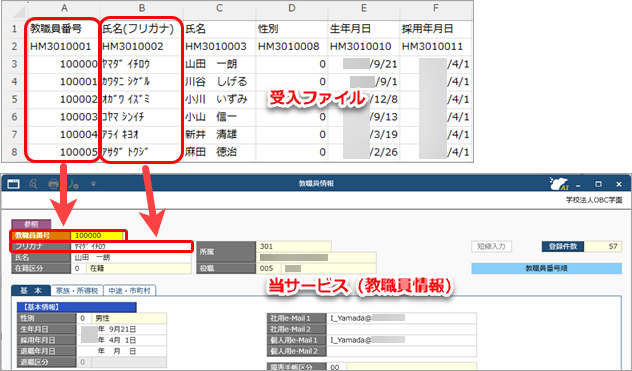
Task: Click cell 麻田 徳治 in spreadsheet
Action: pos(219,152)
